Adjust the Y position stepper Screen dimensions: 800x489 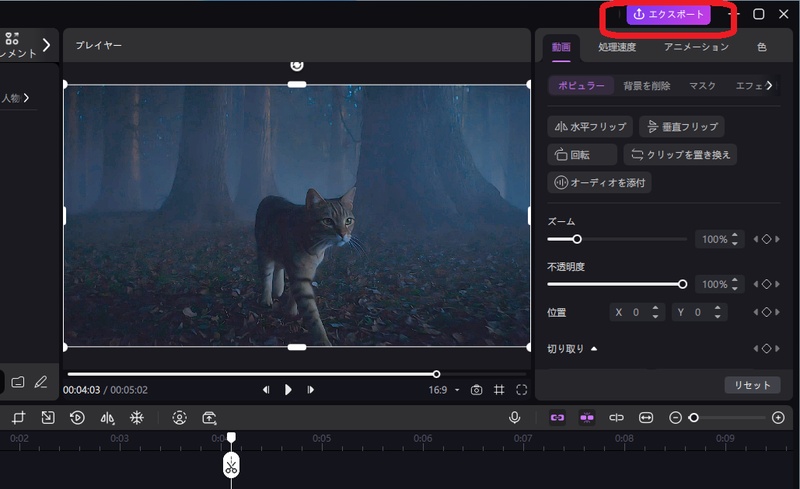point(717,312)
